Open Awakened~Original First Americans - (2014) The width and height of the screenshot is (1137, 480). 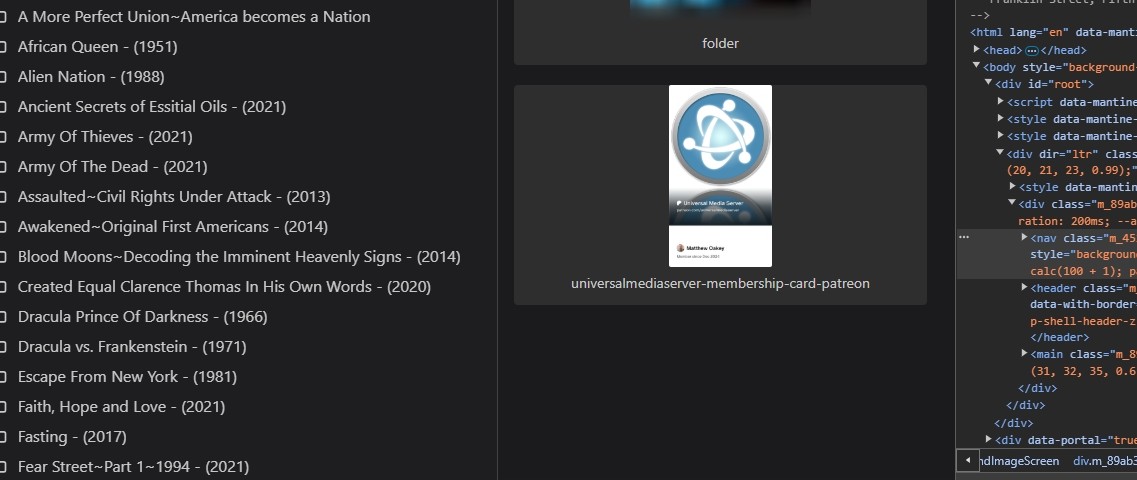click(173, 227)
